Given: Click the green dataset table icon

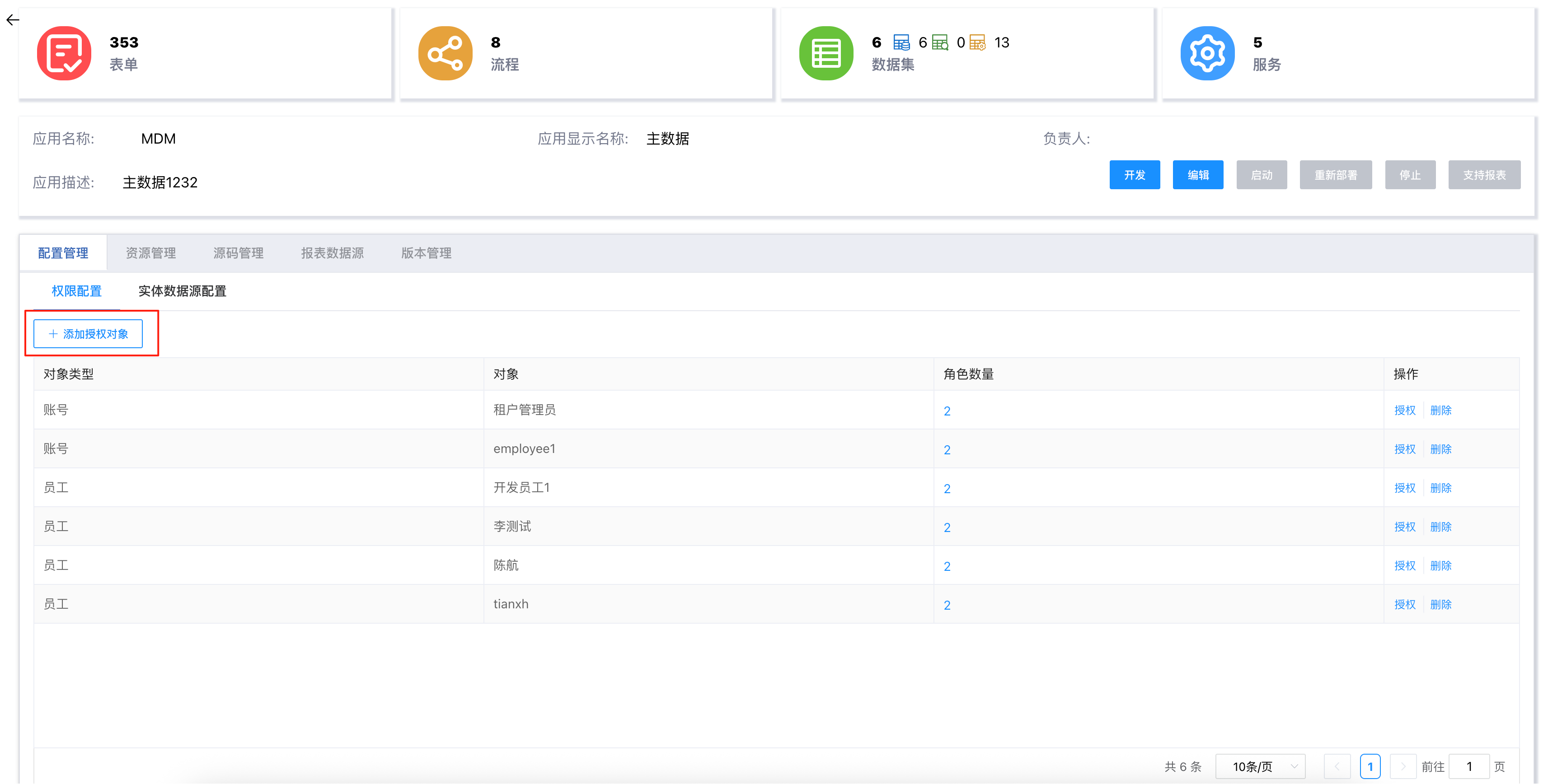Looking at the screenshot, I should [826, 53].
